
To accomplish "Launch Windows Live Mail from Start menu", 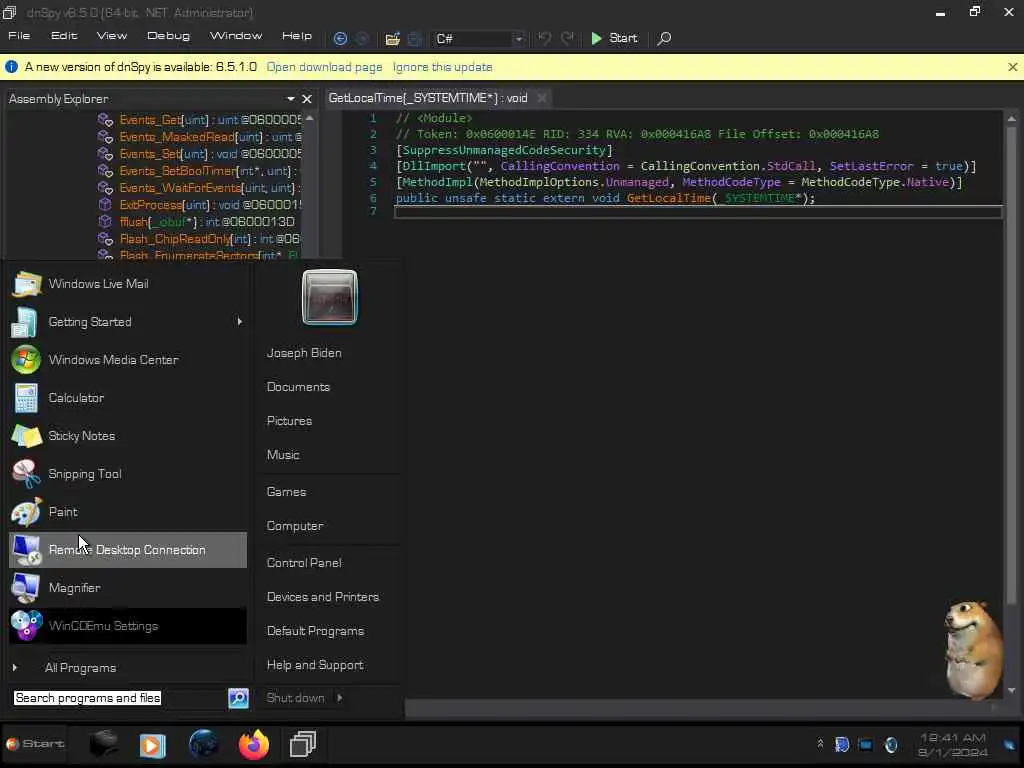I will tap(128, 284).
